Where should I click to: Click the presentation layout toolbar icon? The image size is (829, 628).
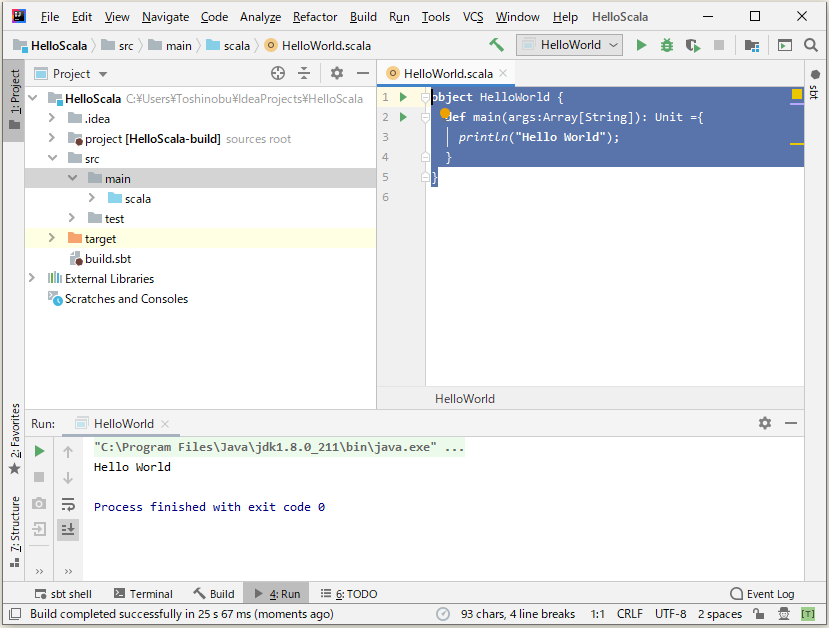(785, 45)
